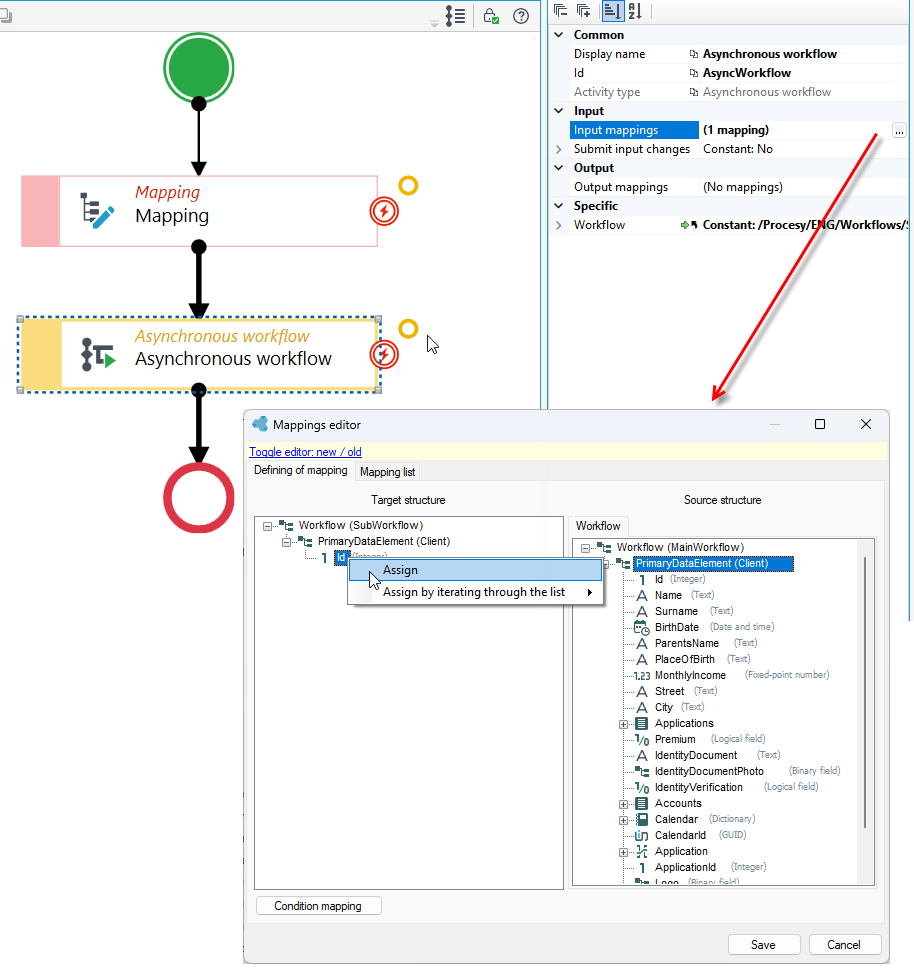Select the green start node of the workflow
Screen dimensions: 914x969
click(x=198, y=67)
